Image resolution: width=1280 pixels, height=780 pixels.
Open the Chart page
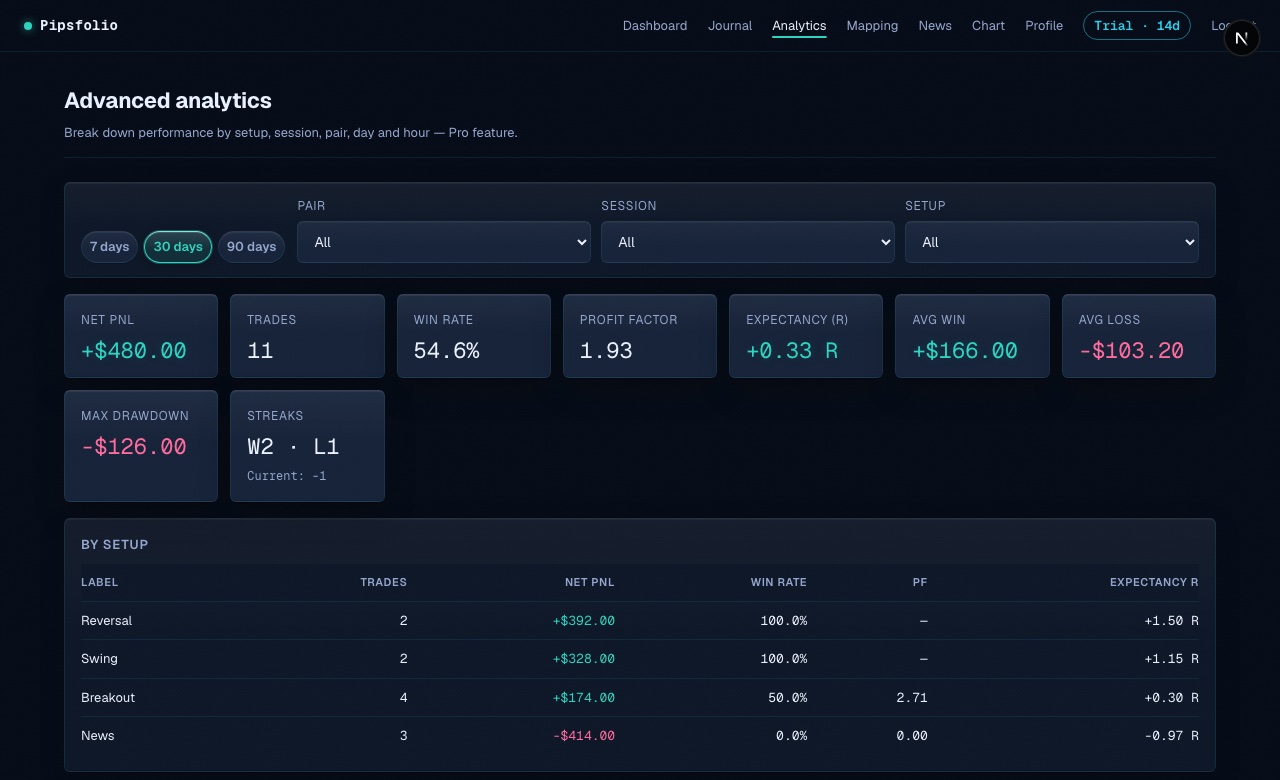pos(988,26)
